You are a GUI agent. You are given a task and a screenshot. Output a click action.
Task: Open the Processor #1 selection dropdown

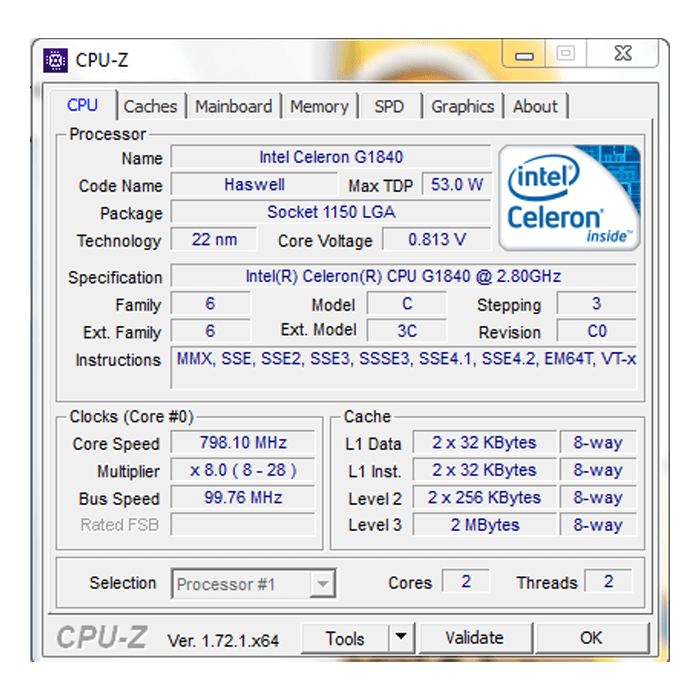pos(254,583)
